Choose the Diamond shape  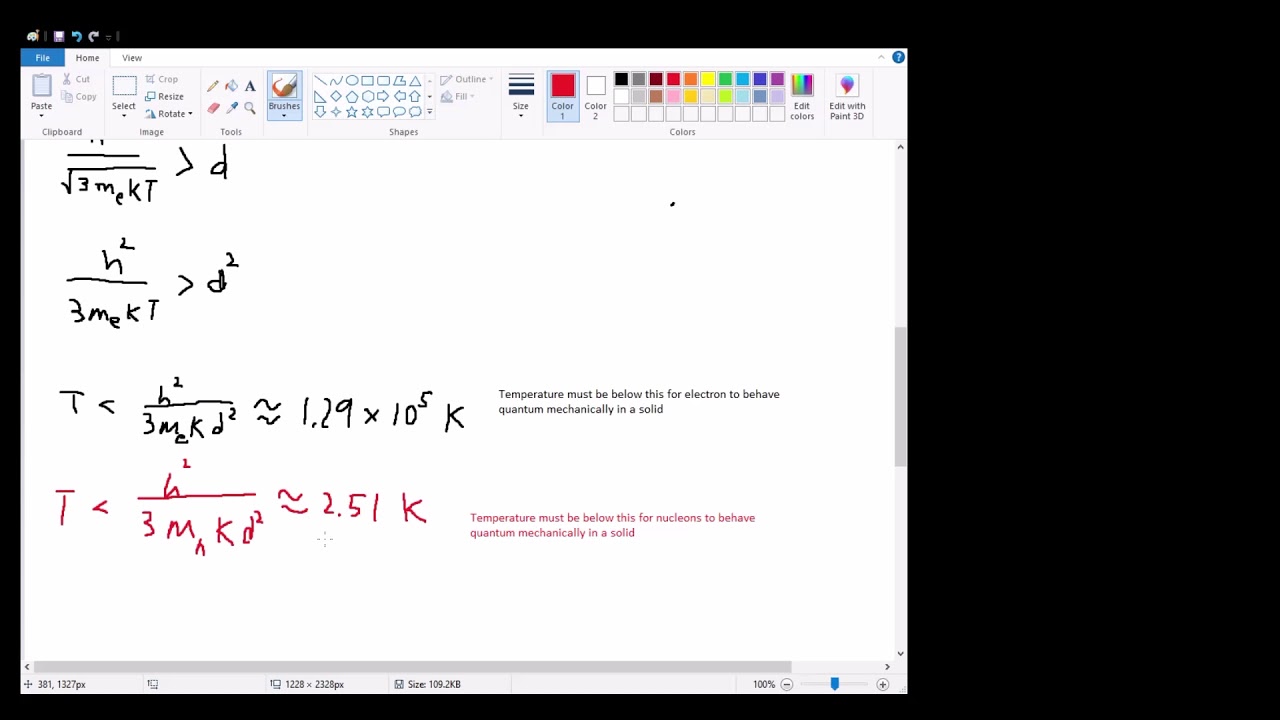(336, 97)
